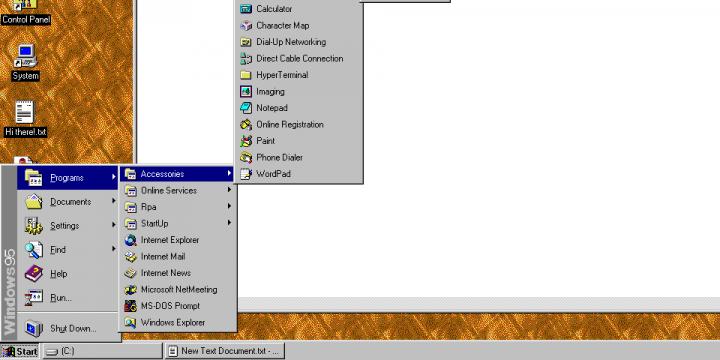Screen dimensions: 720x360
Task: Click Notepad label in Accessories
Action: tap(272, 108)
